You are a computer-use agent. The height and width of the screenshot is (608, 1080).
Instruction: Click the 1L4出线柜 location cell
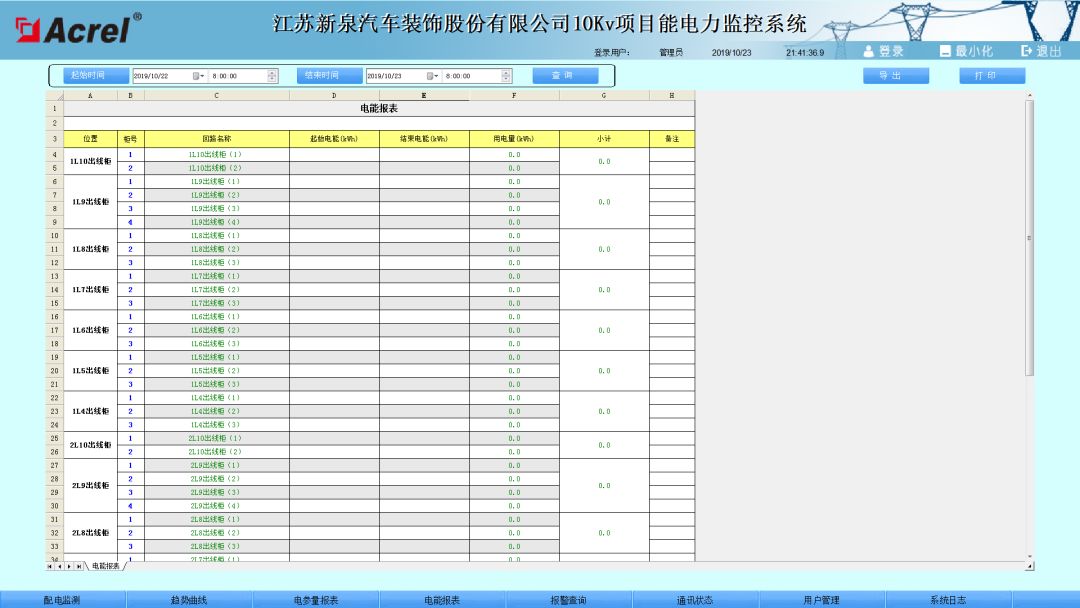pyautogui.click(x=90, y=411)
